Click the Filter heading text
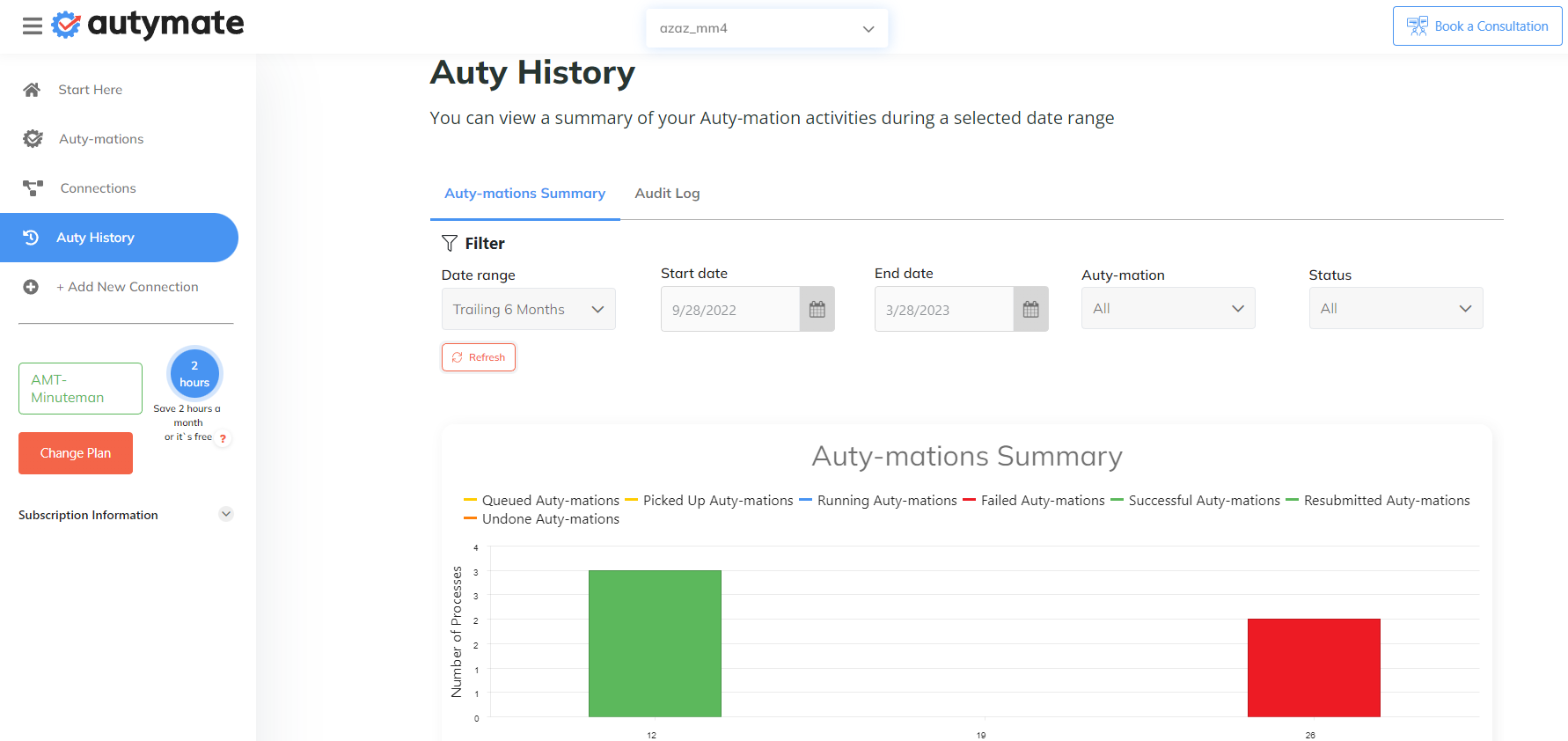Viewport: 1568px width, 741px height. [485, 243]
